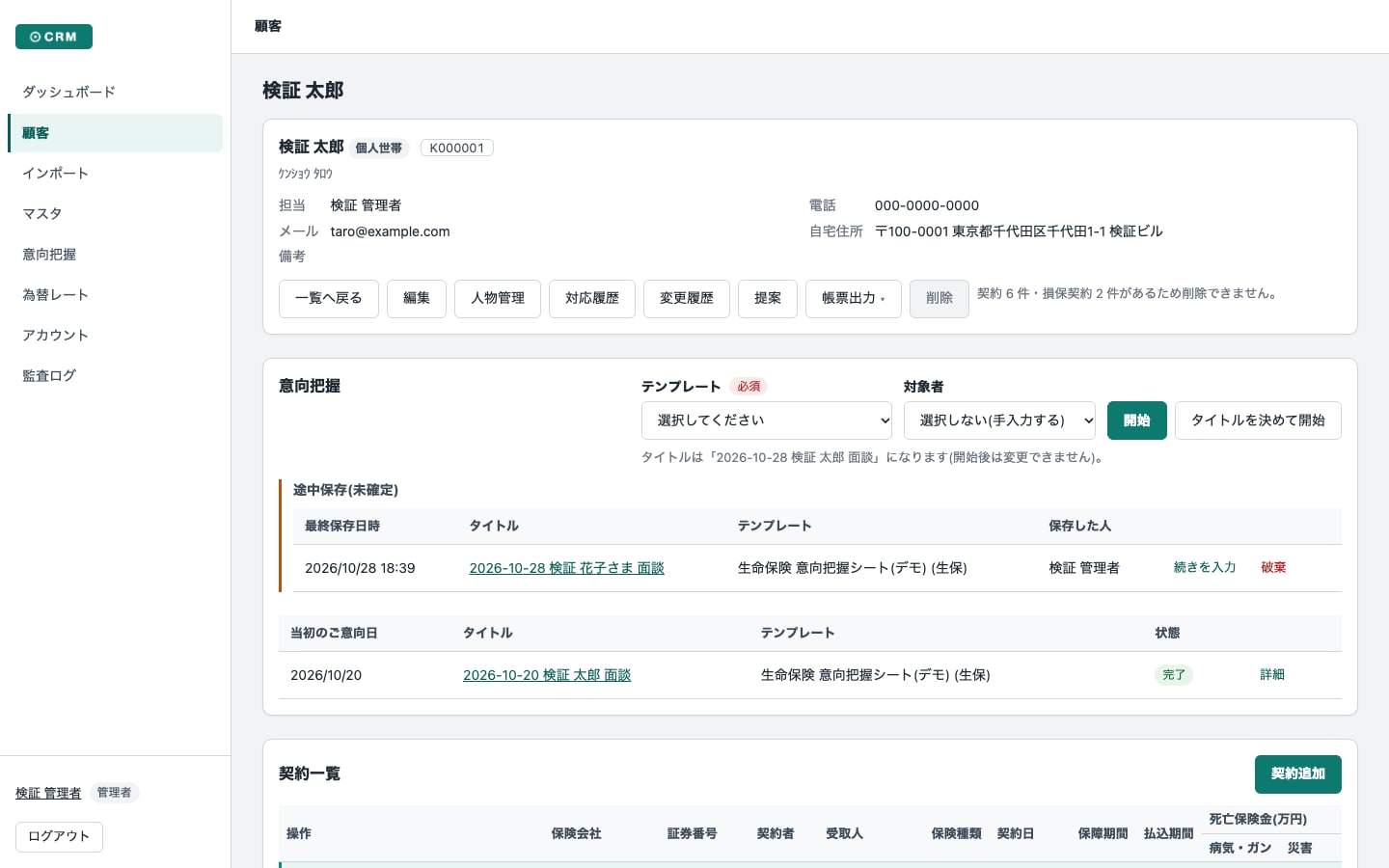
Task: Click the 完了 status badge
Action: [x=1174, y=675]
